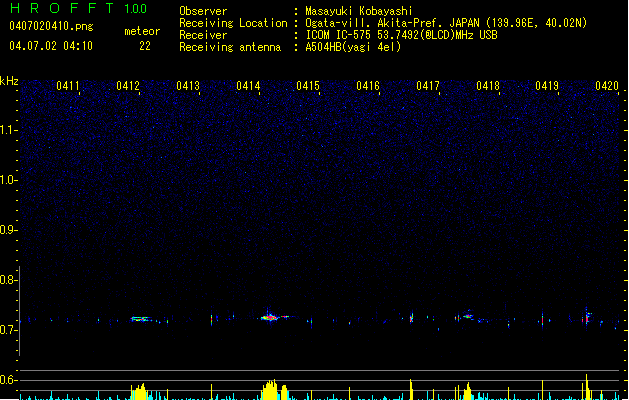Select the file name 0407020410.png
This screenshot has height=400, width=629.
tap(51, 26)
